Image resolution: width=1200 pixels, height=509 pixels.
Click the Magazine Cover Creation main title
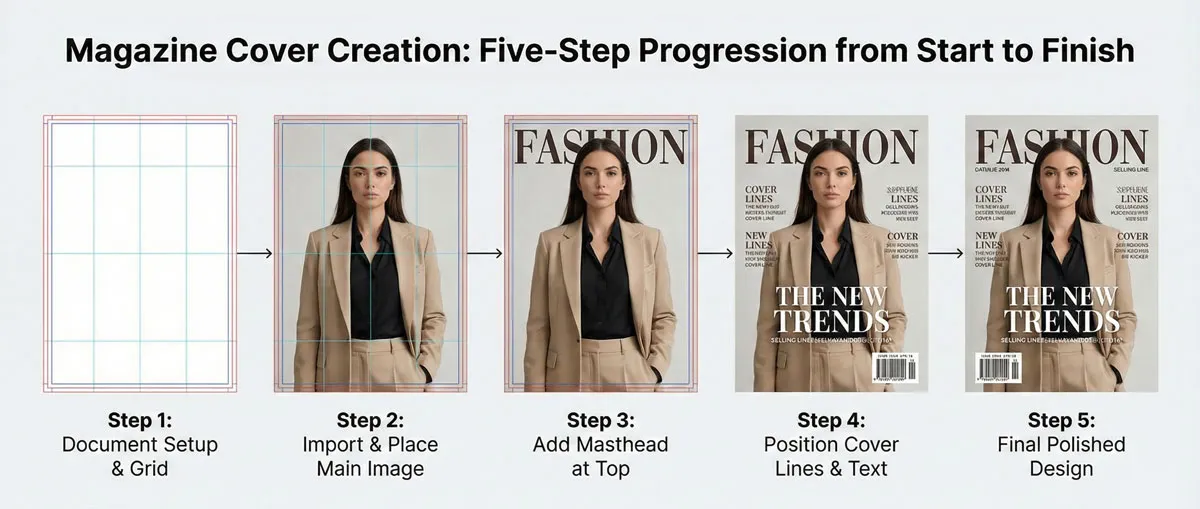pos(600,52)
